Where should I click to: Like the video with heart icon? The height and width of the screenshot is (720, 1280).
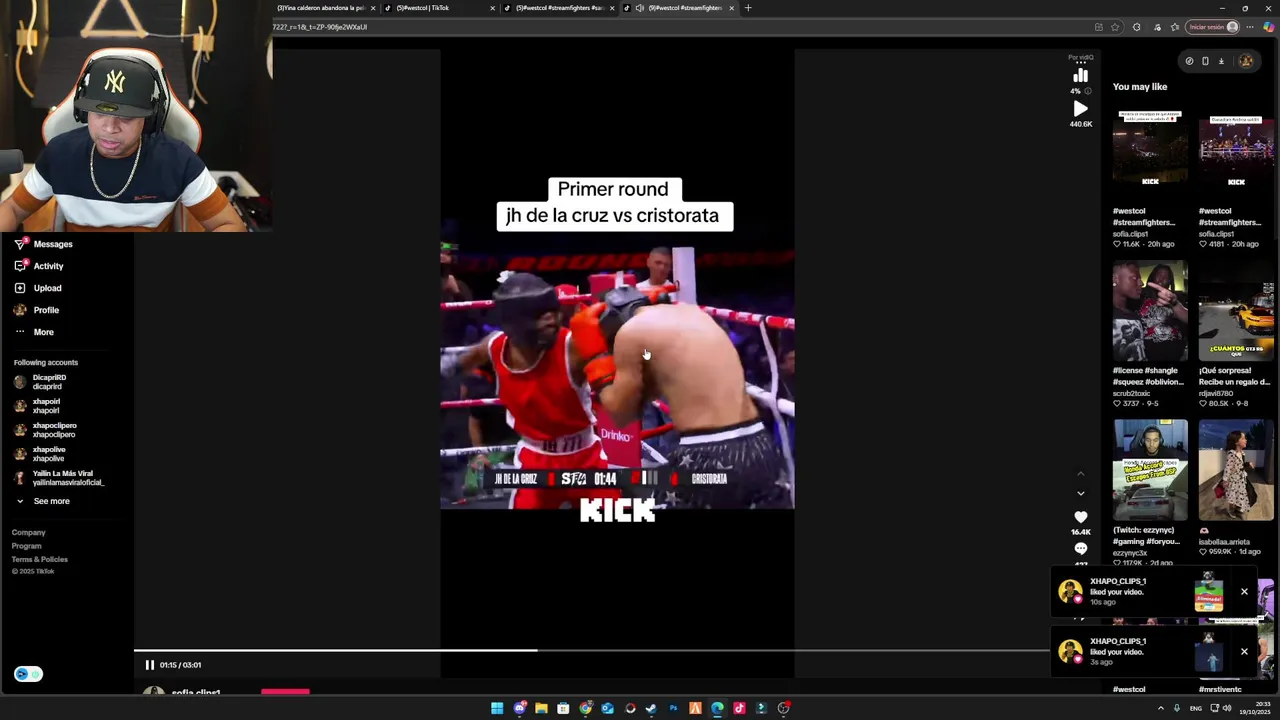pyautogui.click(x=1080, y=517)
